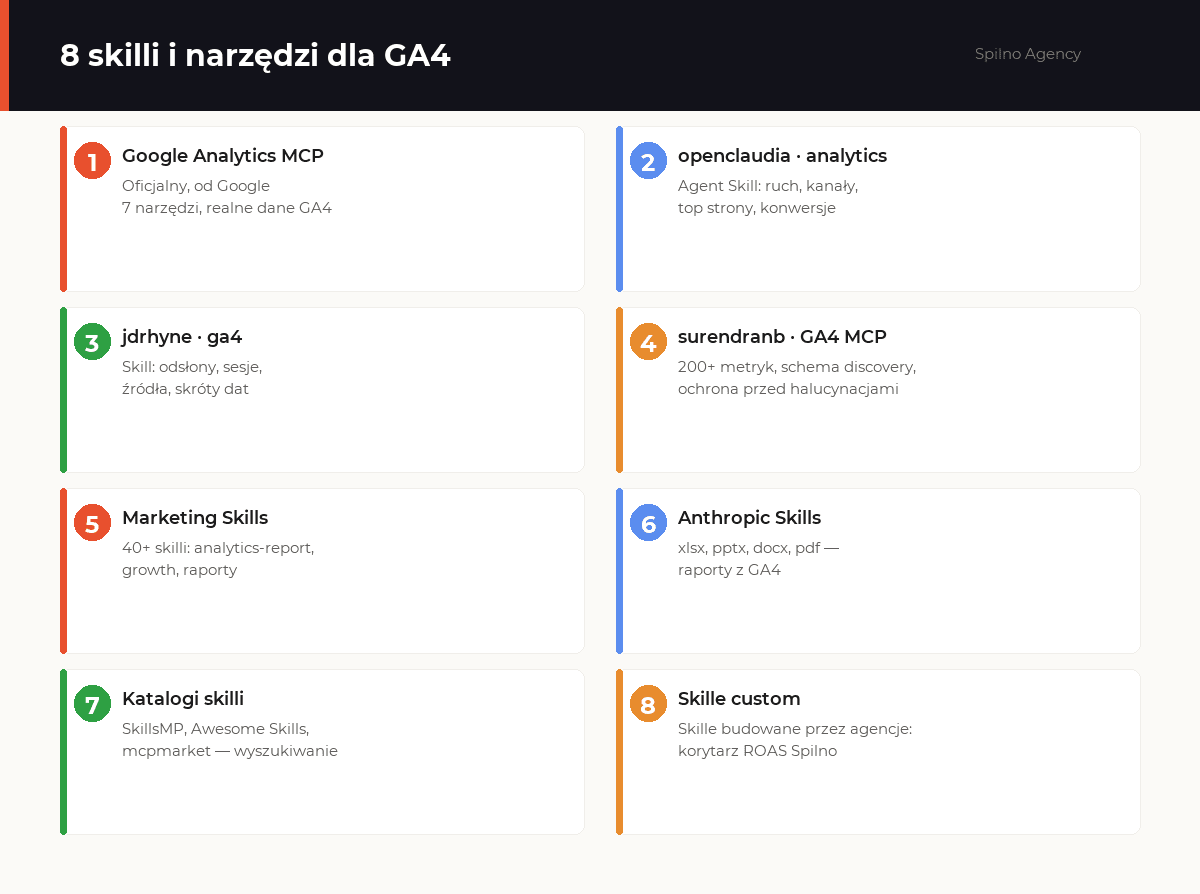The width and height of the screenshot is (1200, 894).
Task: Click the number 8 orange circle badge
Action: (648, 704)
